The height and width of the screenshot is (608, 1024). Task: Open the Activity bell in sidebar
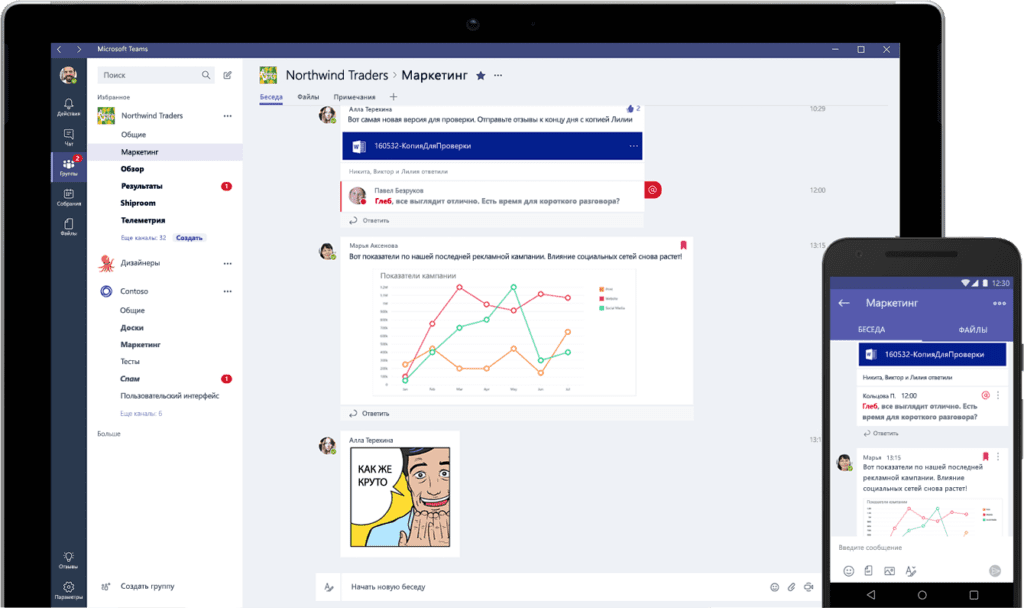(x=69, y=106)
